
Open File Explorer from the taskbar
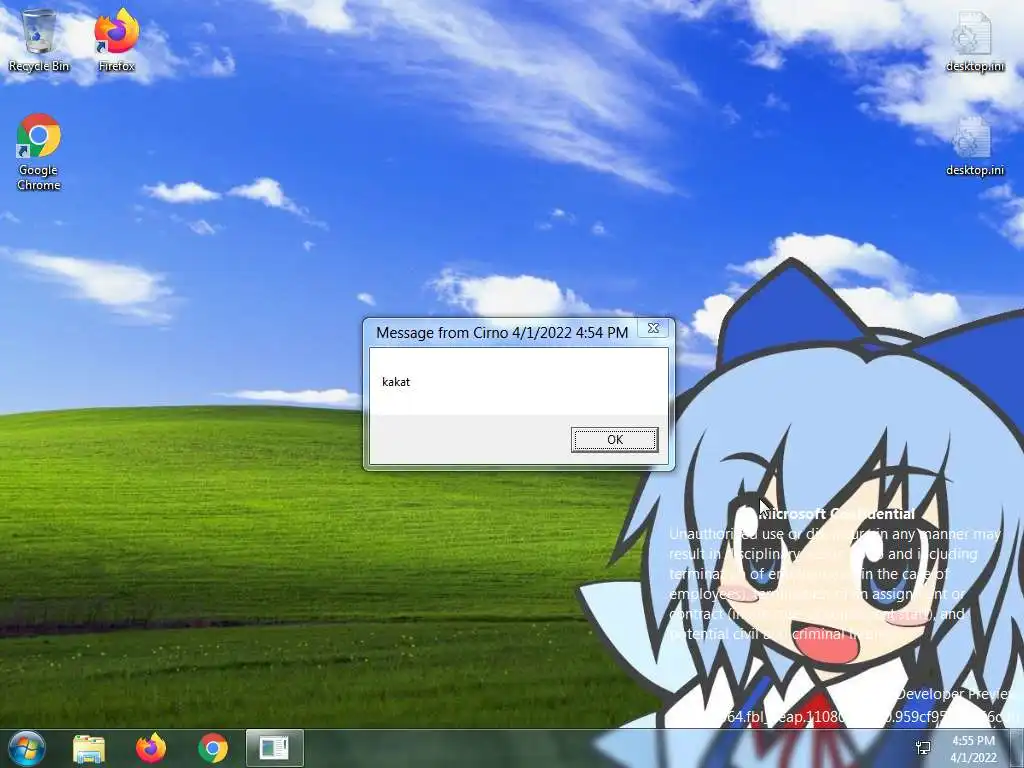coord(89,749)
